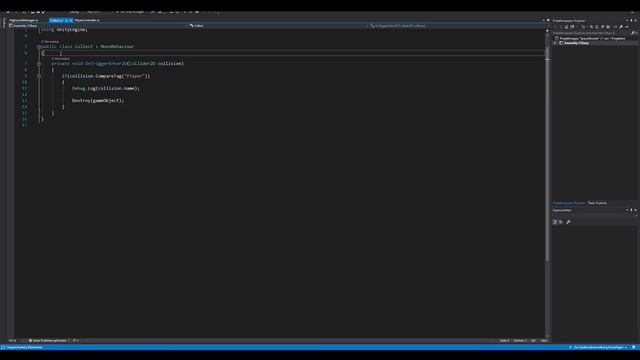Click Forward in Solution Explorer toolbar
The width and height of the screenshot is (640, 360).
click(x=561, y=27)
